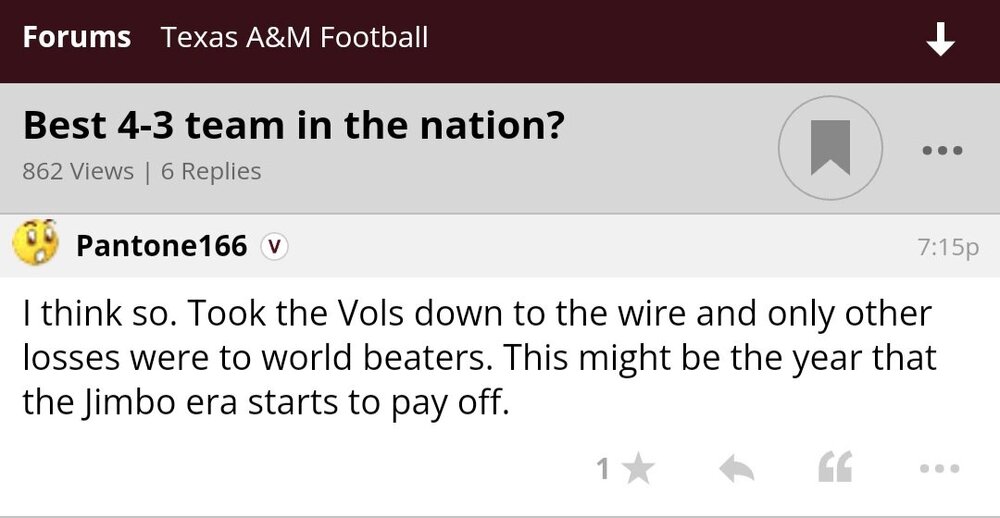Open Pantone166's user profile name
This screenshot has width=1000, height=518.
[x=161, y=246]
